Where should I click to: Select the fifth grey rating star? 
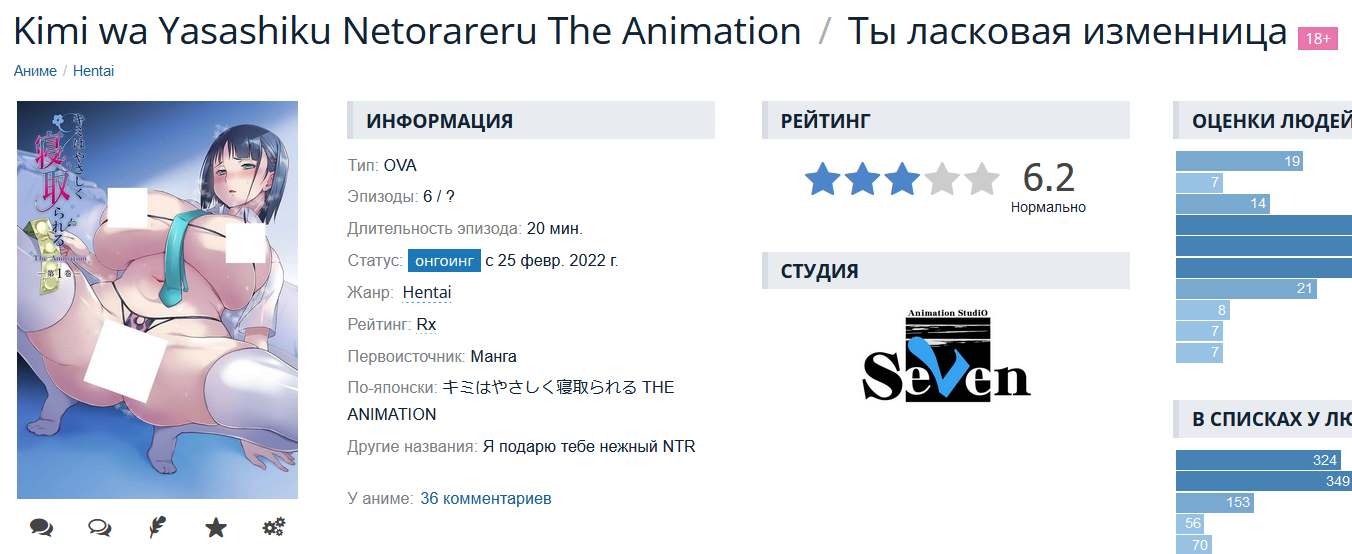tap(981, 179)
